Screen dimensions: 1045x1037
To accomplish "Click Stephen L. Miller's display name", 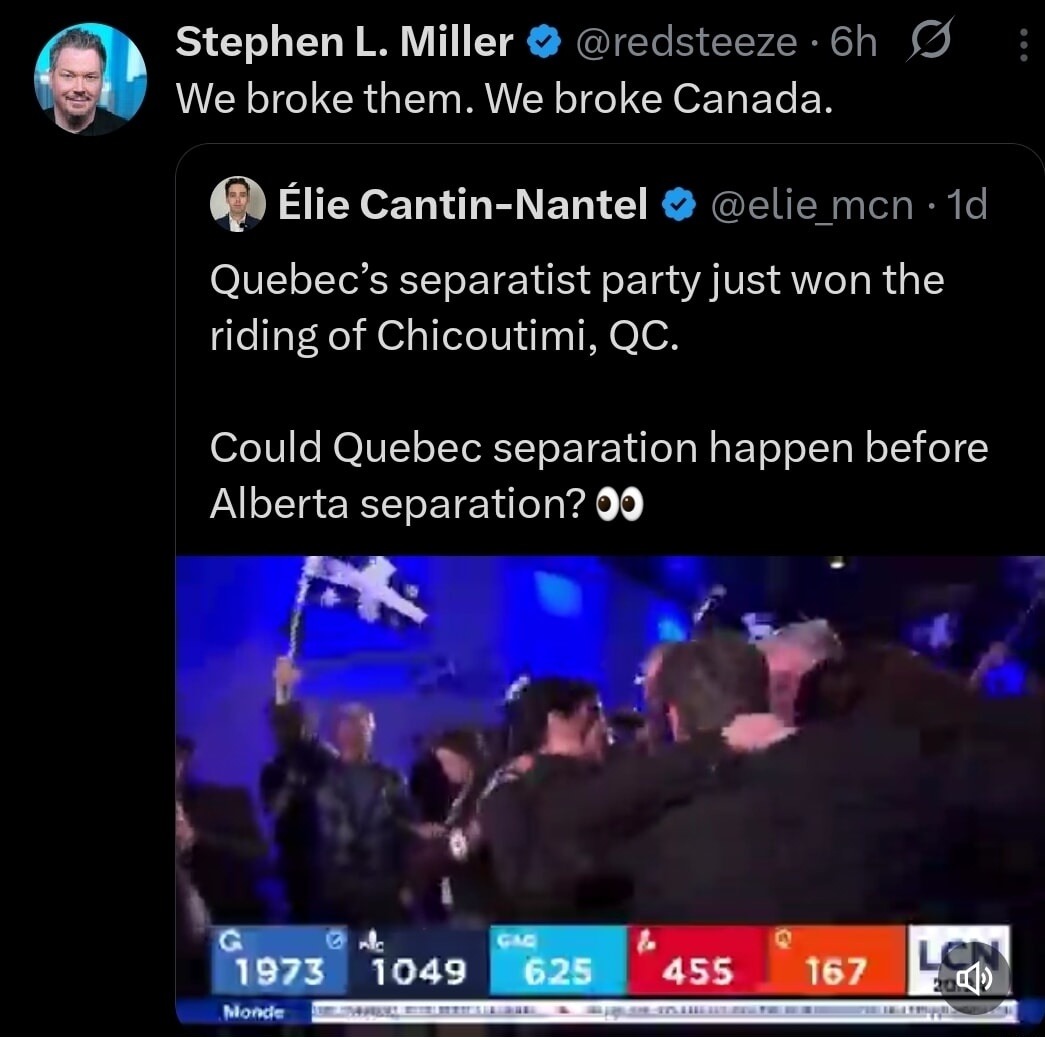I will click(x=345, y=42).
